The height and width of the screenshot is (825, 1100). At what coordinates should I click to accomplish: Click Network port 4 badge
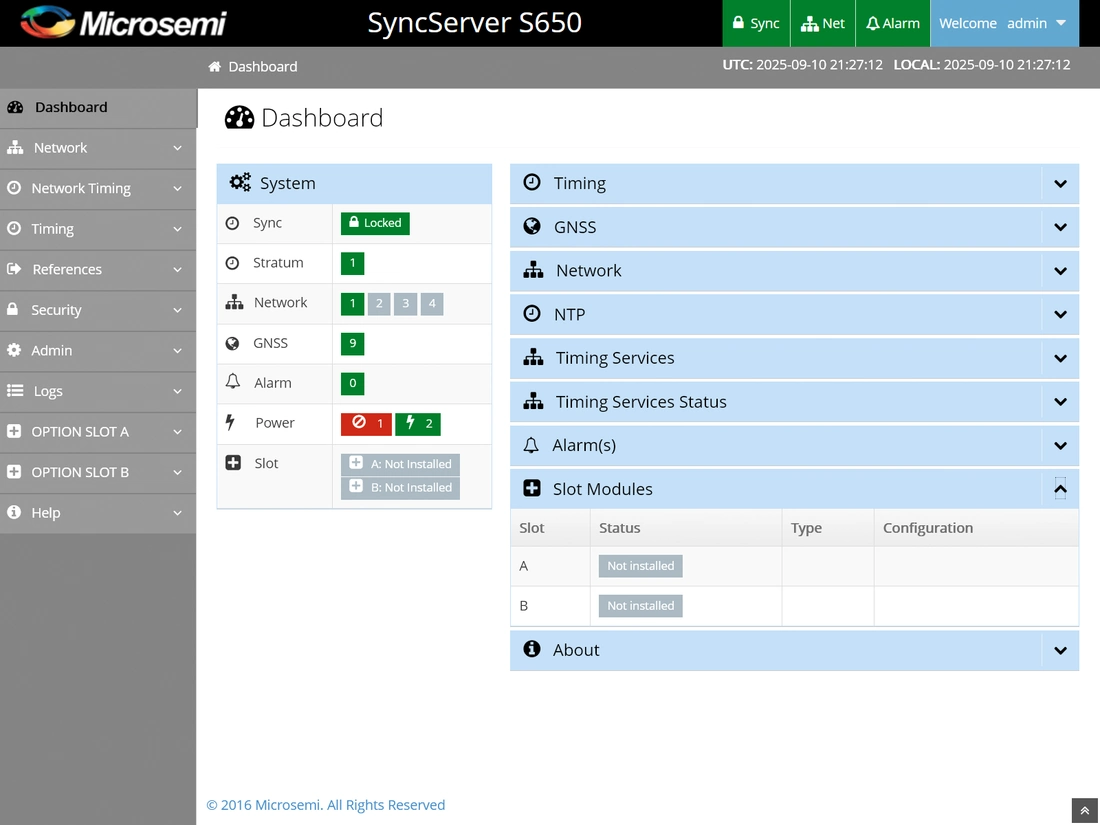click(x=432, y=303)
